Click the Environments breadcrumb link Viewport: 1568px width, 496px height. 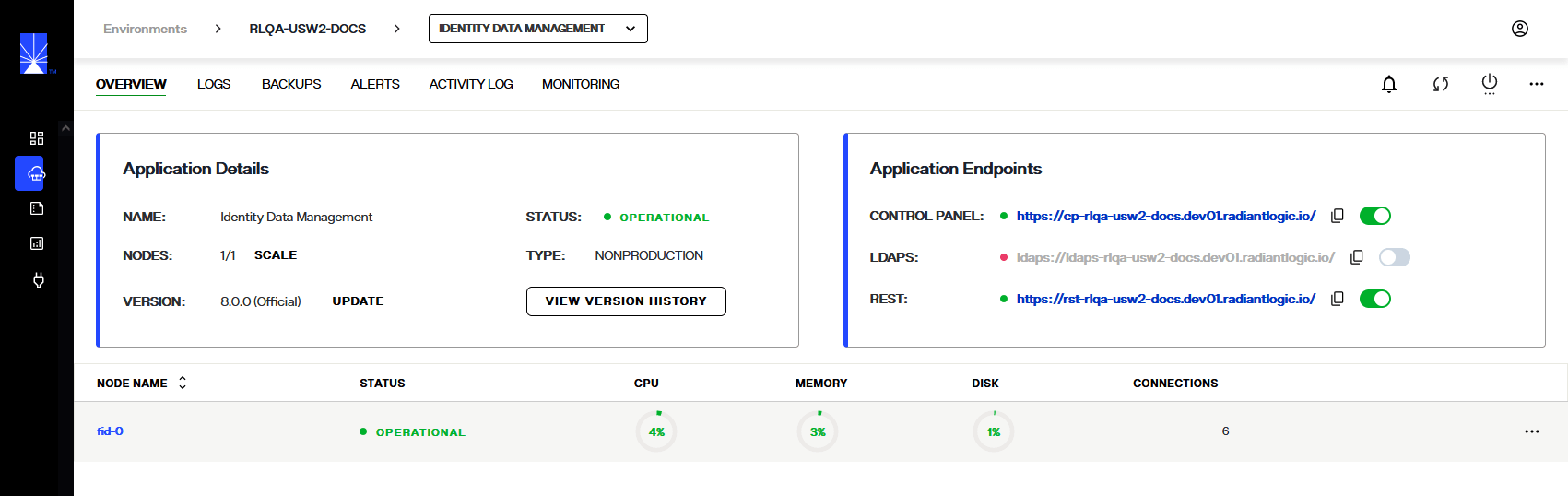click(x=145, y=29)
